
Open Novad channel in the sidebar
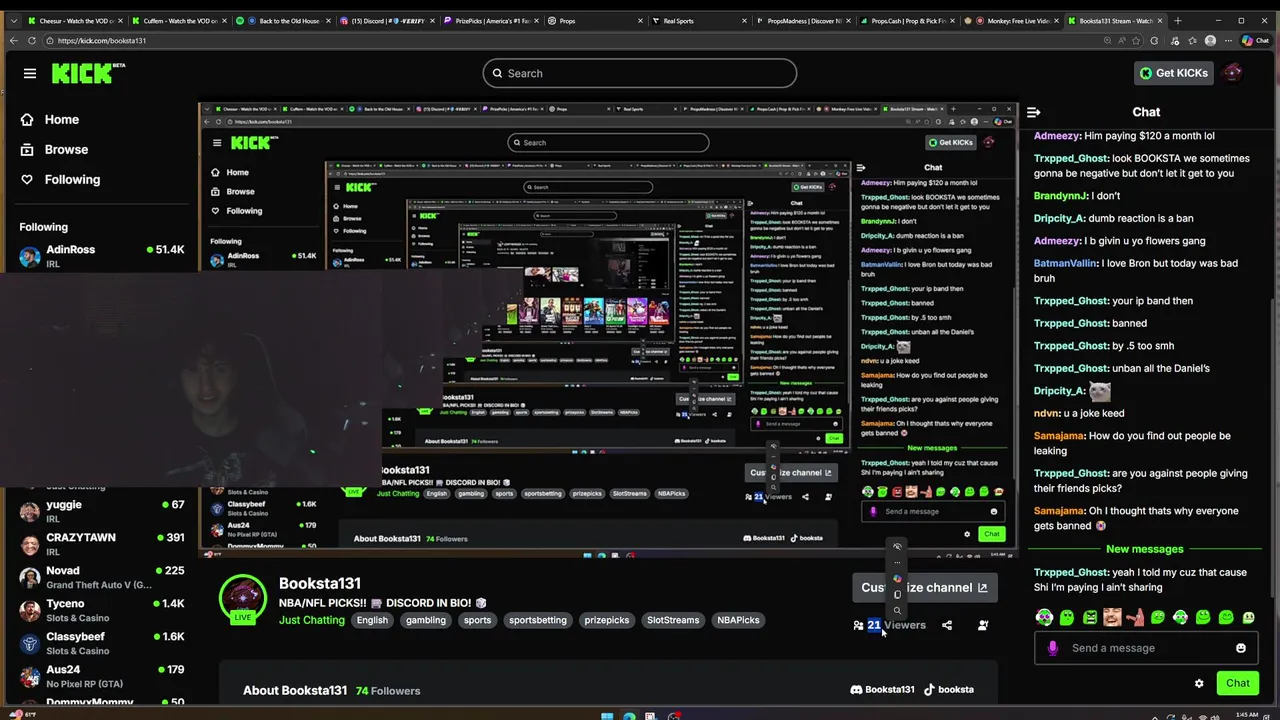click(102, 577)
